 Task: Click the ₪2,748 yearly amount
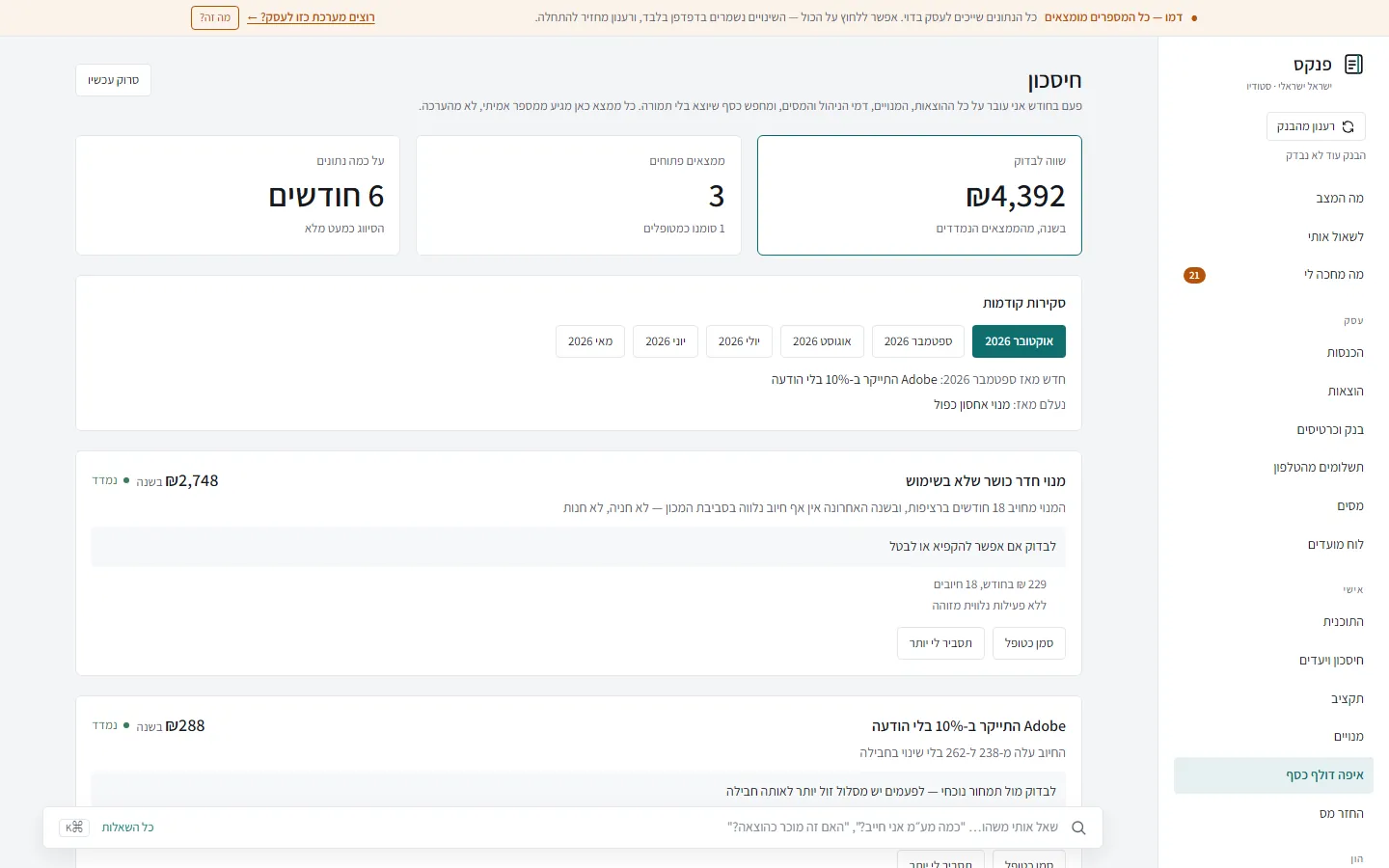point(192,481)
